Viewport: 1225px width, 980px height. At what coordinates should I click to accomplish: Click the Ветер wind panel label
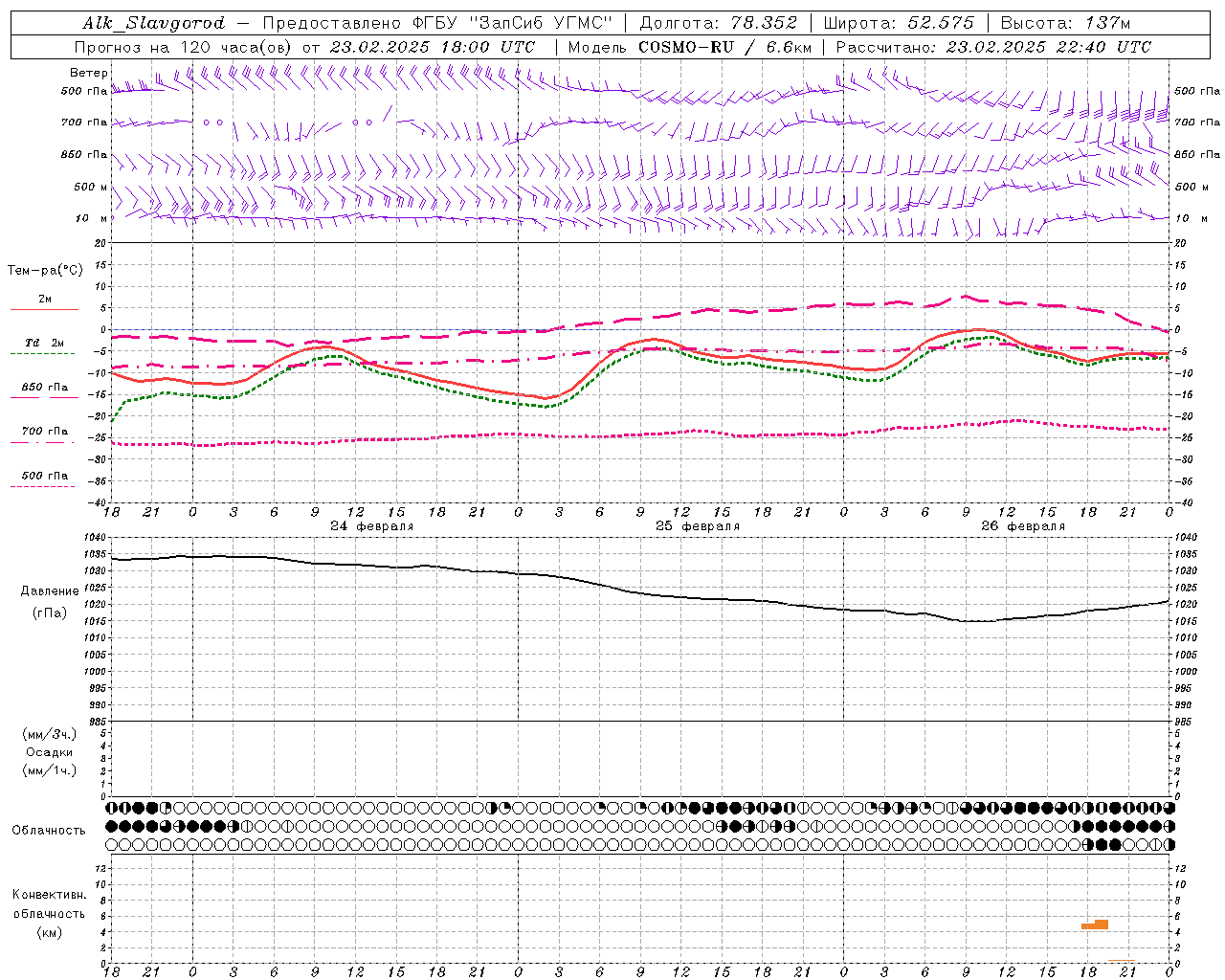click(89, 73)
